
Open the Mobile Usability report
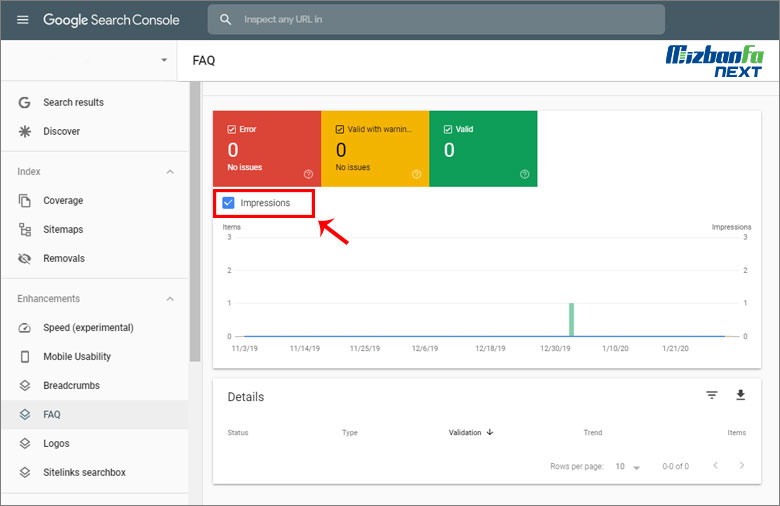[x=77, y=357]
